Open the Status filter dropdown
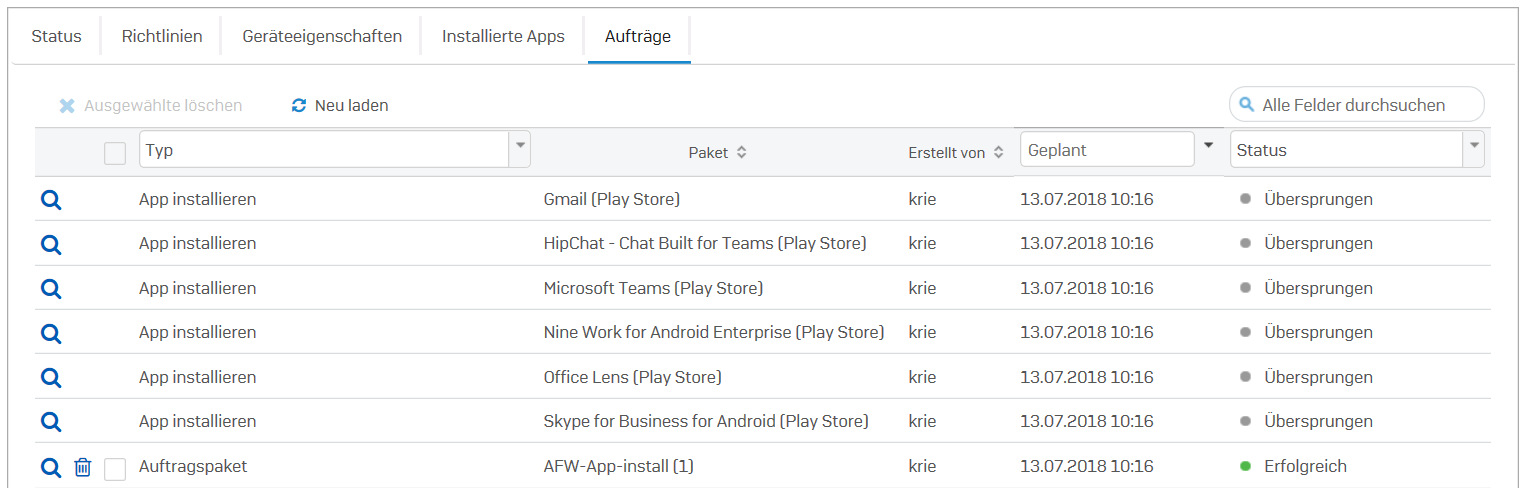This screenshot has height=488, width=1525. [1474, 149]
